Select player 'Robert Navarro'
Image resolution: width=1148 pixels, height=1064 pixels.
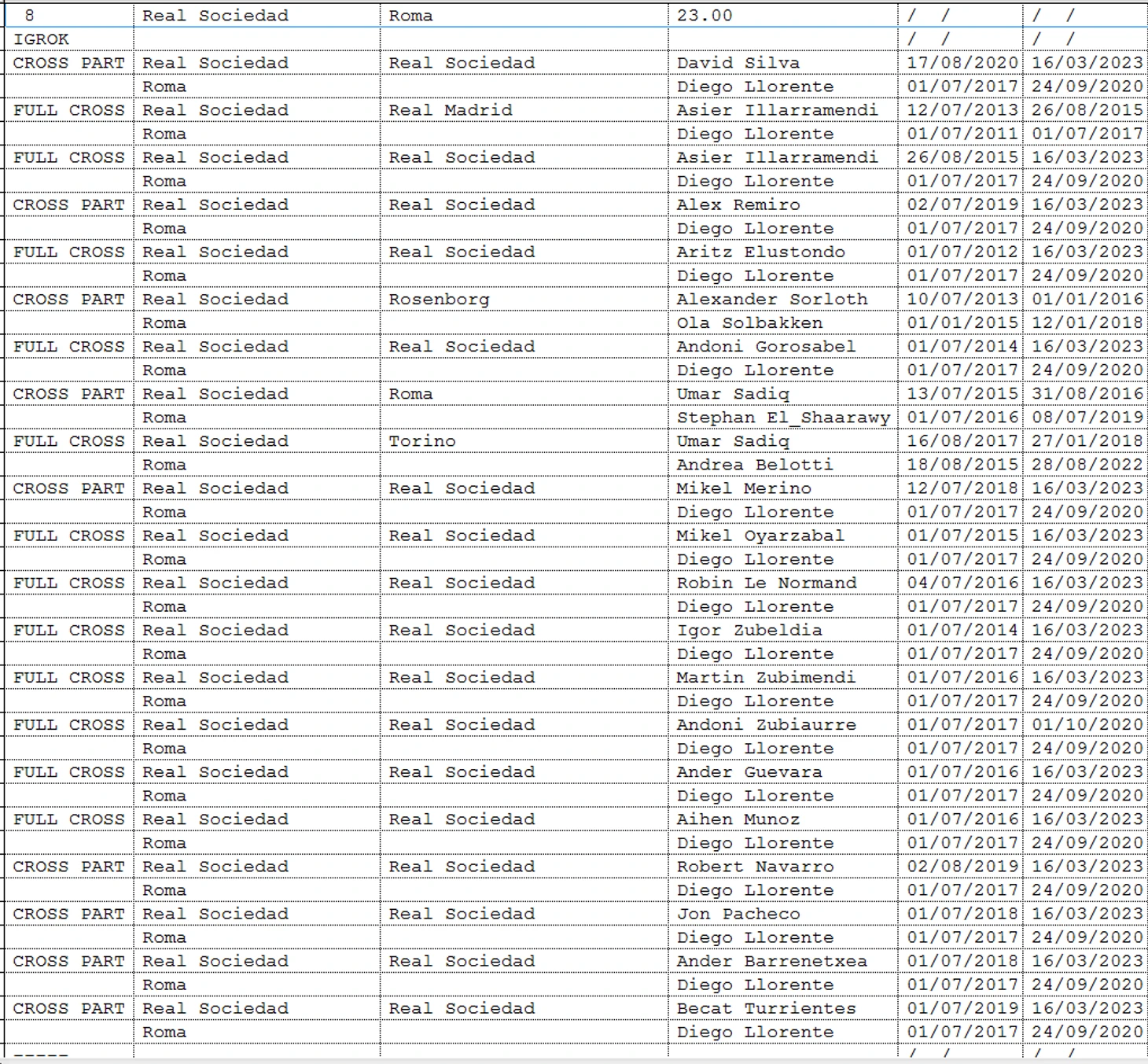(755, 866)
